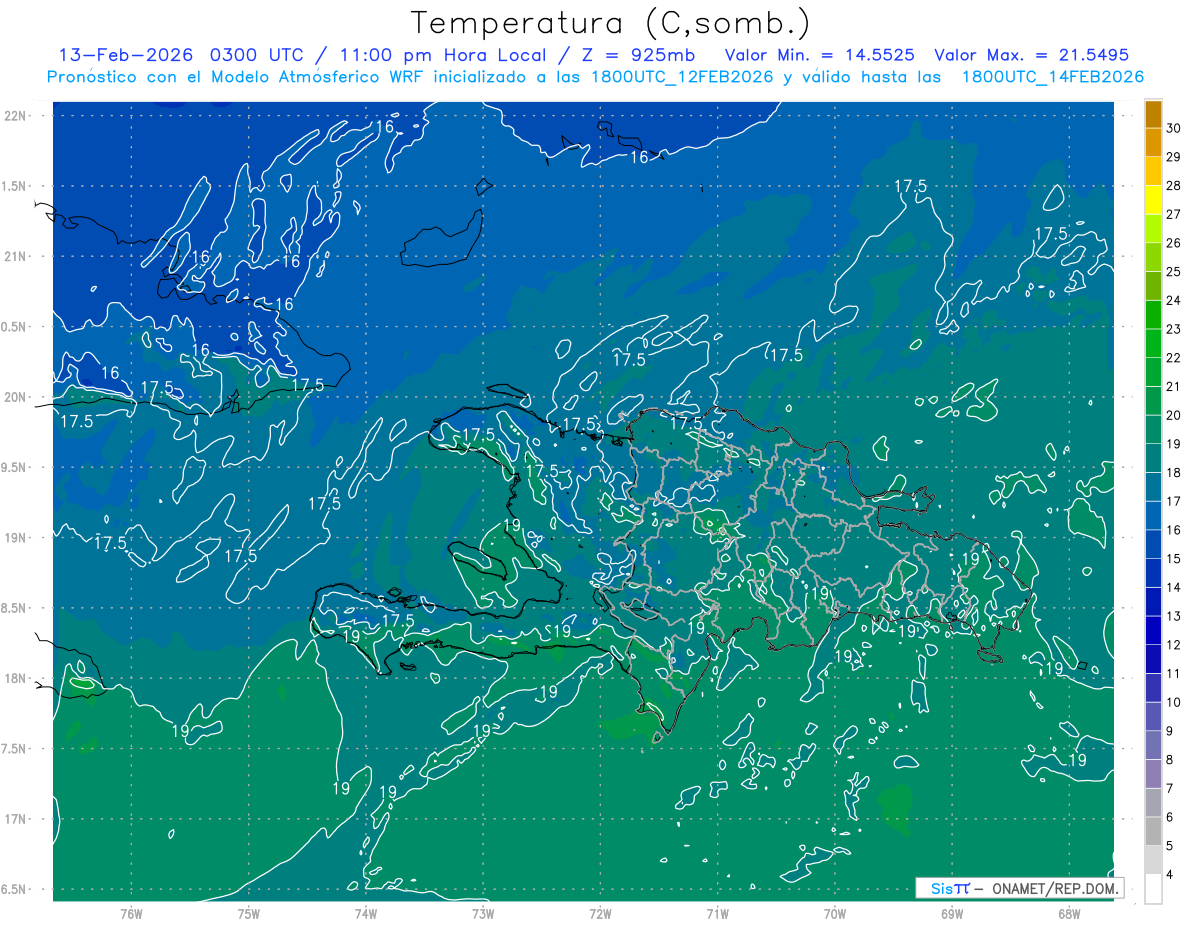Click the '7.5N' latitude axis label

(x=15, y=749)
